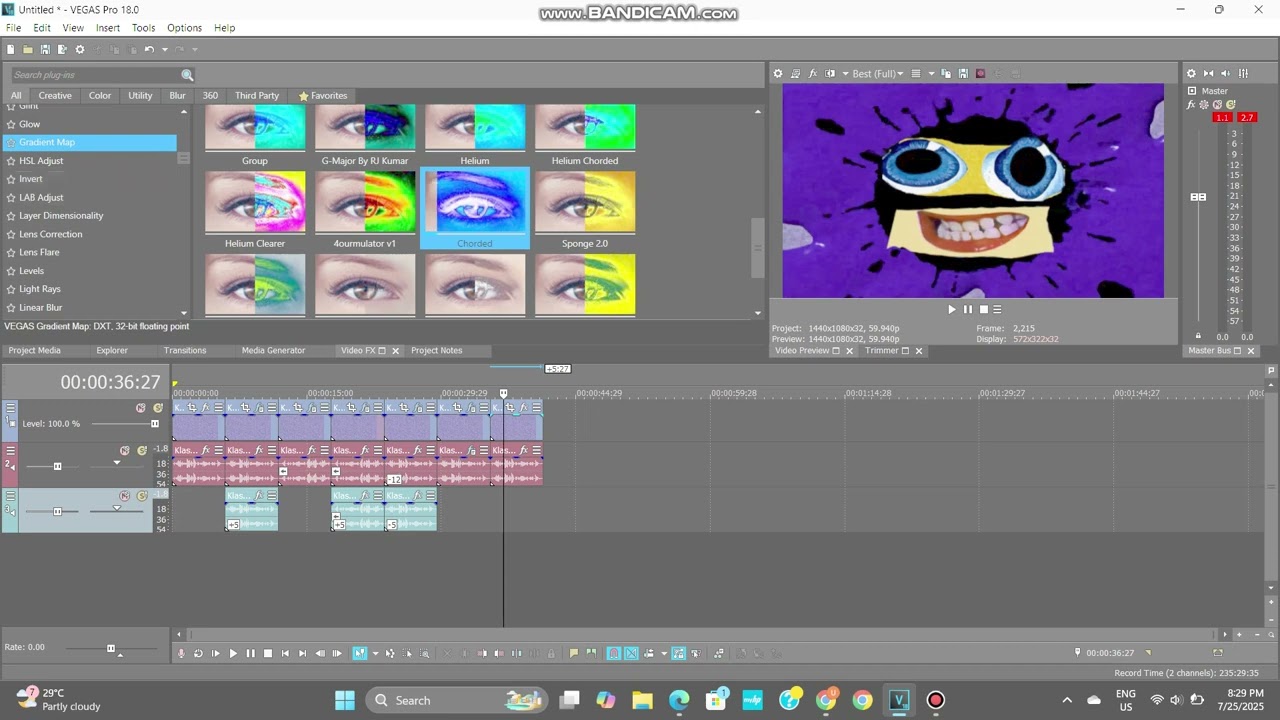The width and height of the screenshot is (1280, 720).
Task: Toggle Auto Ripple in timeline toolbar
Action: click(x=648, y=653)
